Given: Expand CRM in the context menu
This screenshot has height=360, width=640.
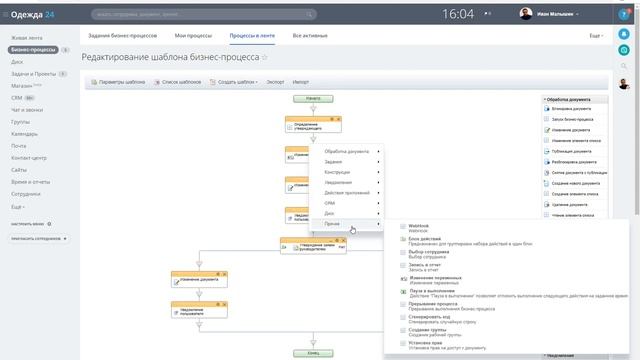Looking at the screenshot, I should [347, 203].
